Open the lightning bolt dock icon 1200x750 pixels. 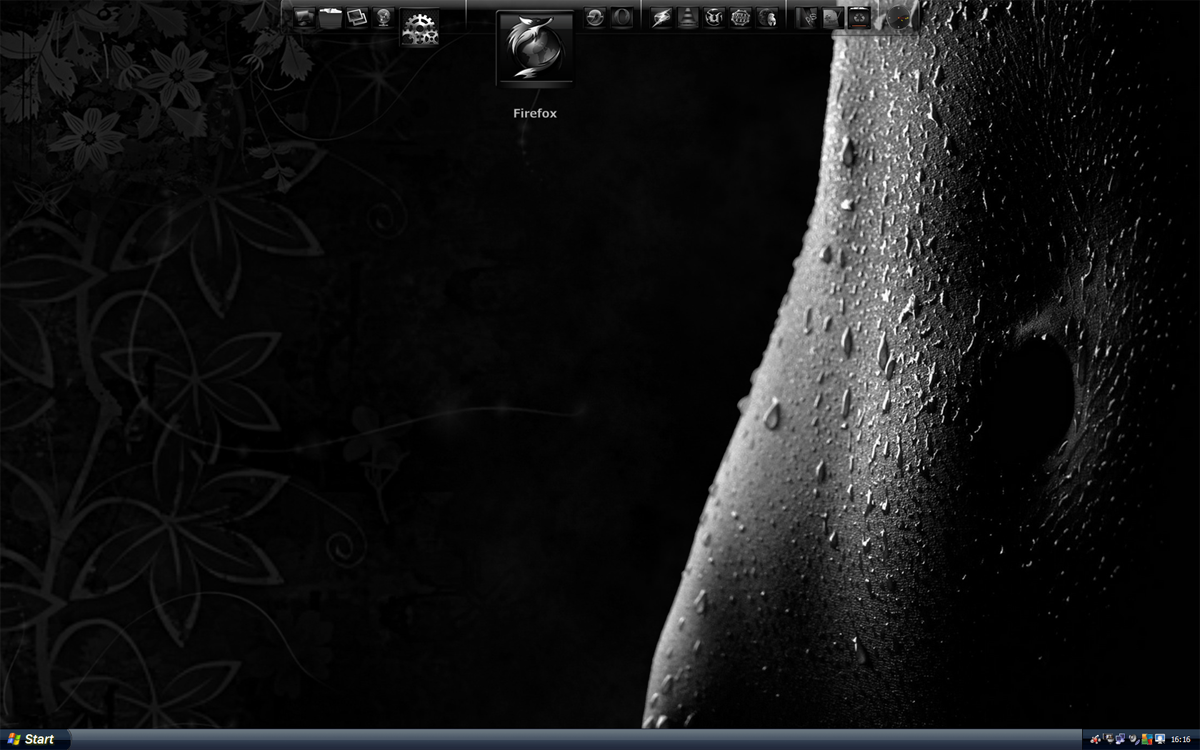661,18
